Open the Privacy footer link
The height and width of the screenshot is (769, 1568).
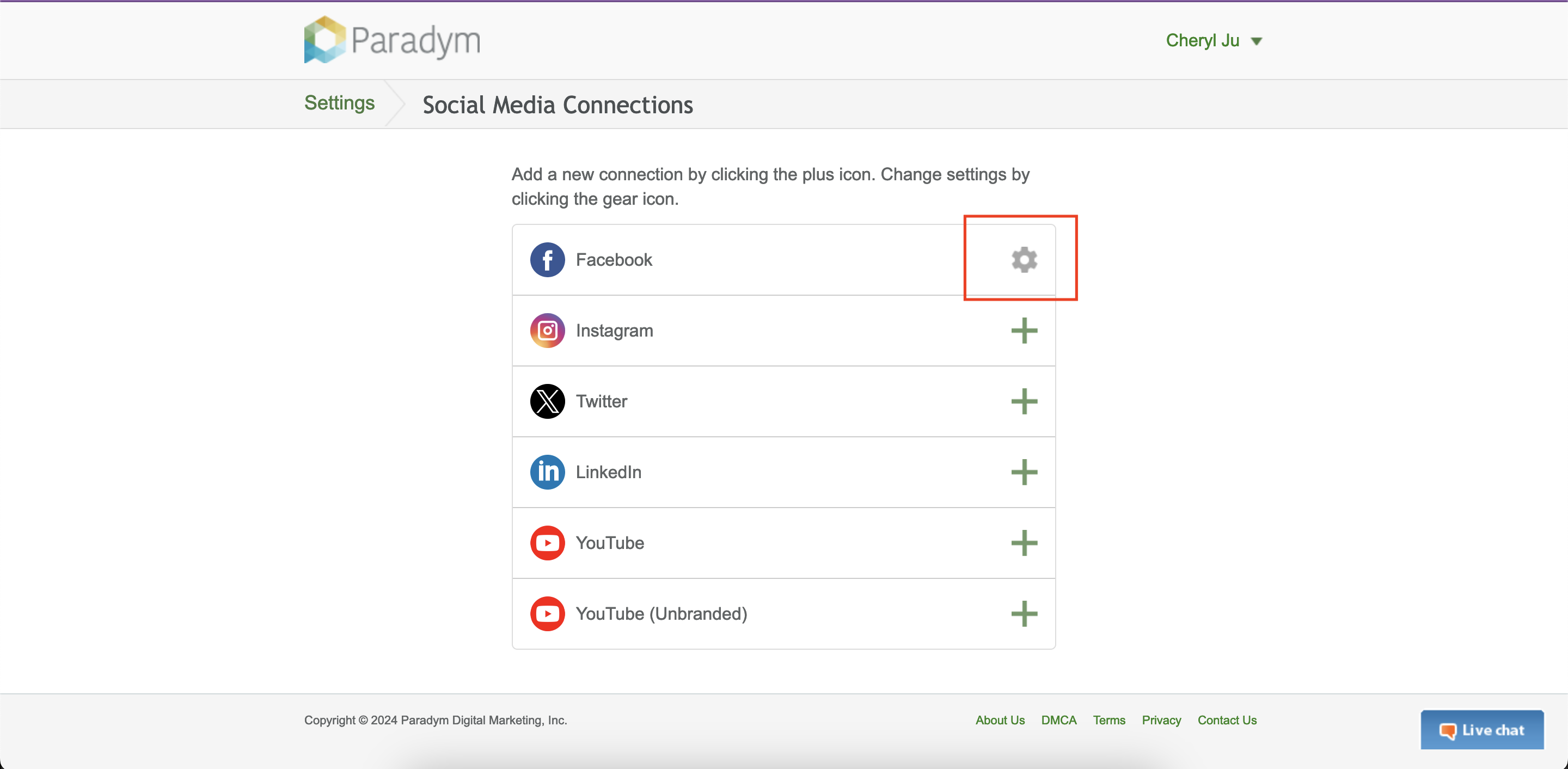coord(1161,719)
